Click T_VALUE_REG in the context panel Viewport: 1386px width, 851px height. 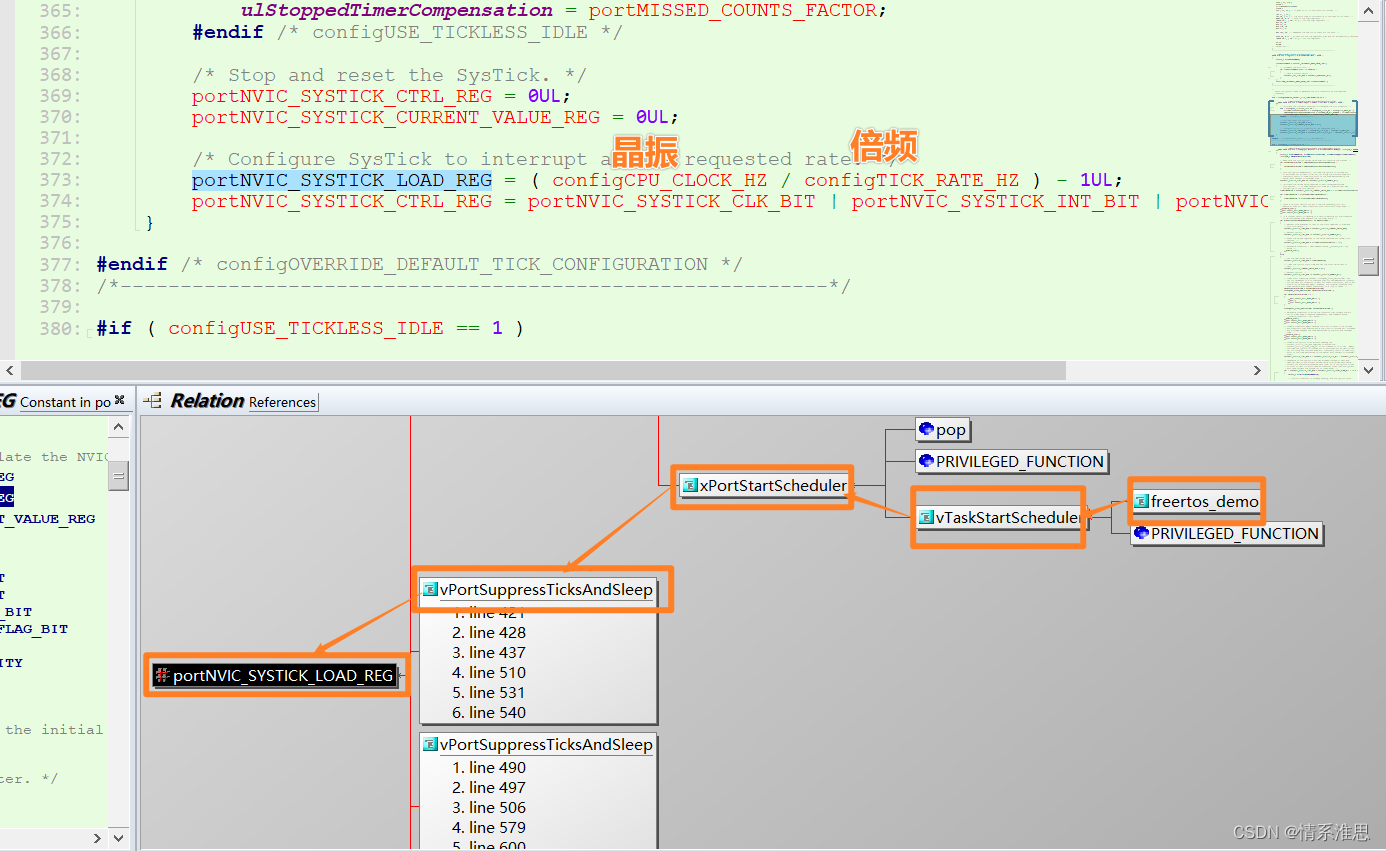pos(48,519)
